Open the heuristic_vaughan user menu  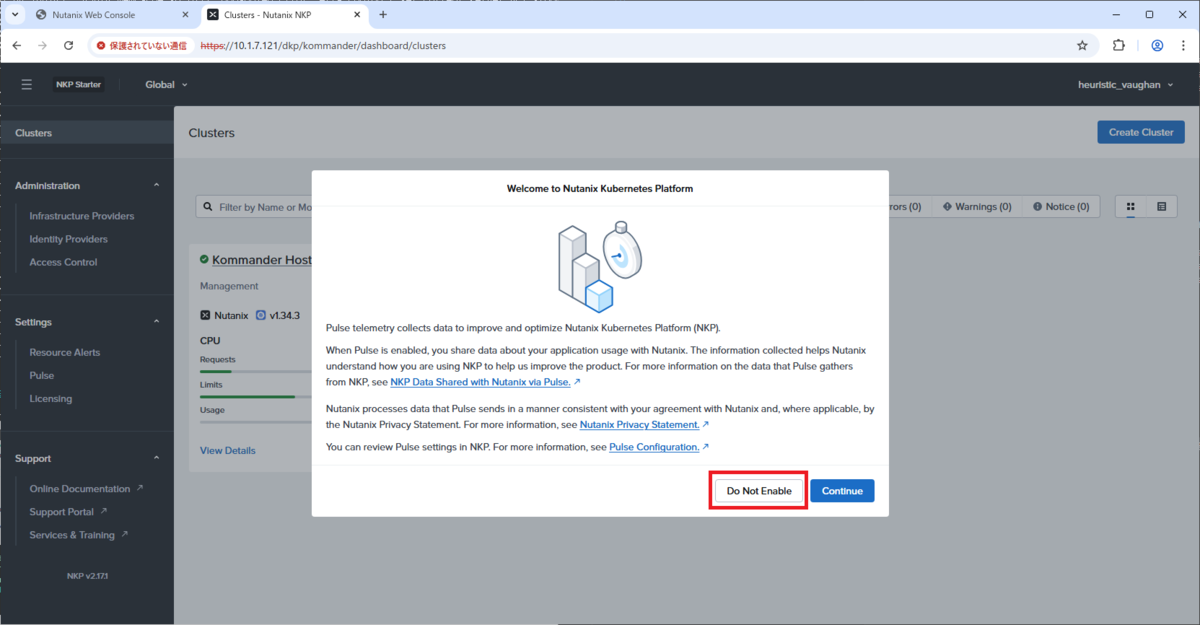click(1125, 85)
